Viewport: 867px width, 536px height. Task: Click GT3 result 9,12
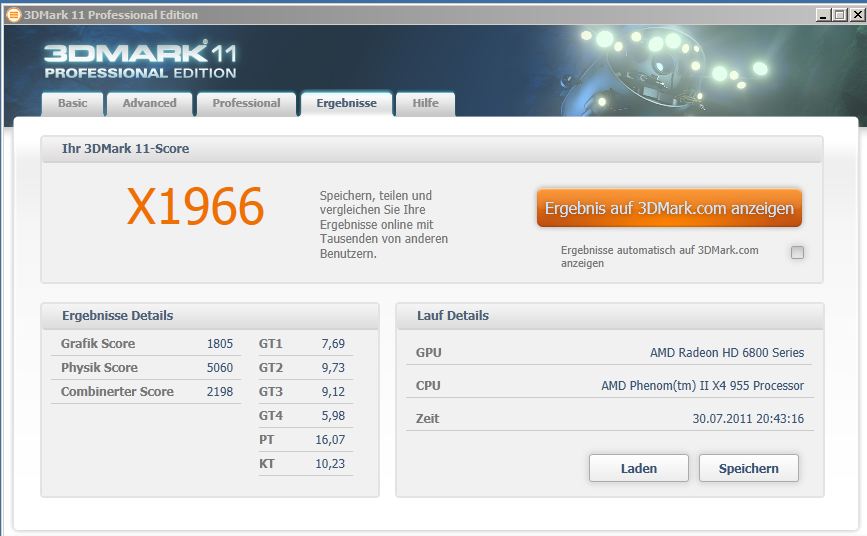[x=333, y=392]
